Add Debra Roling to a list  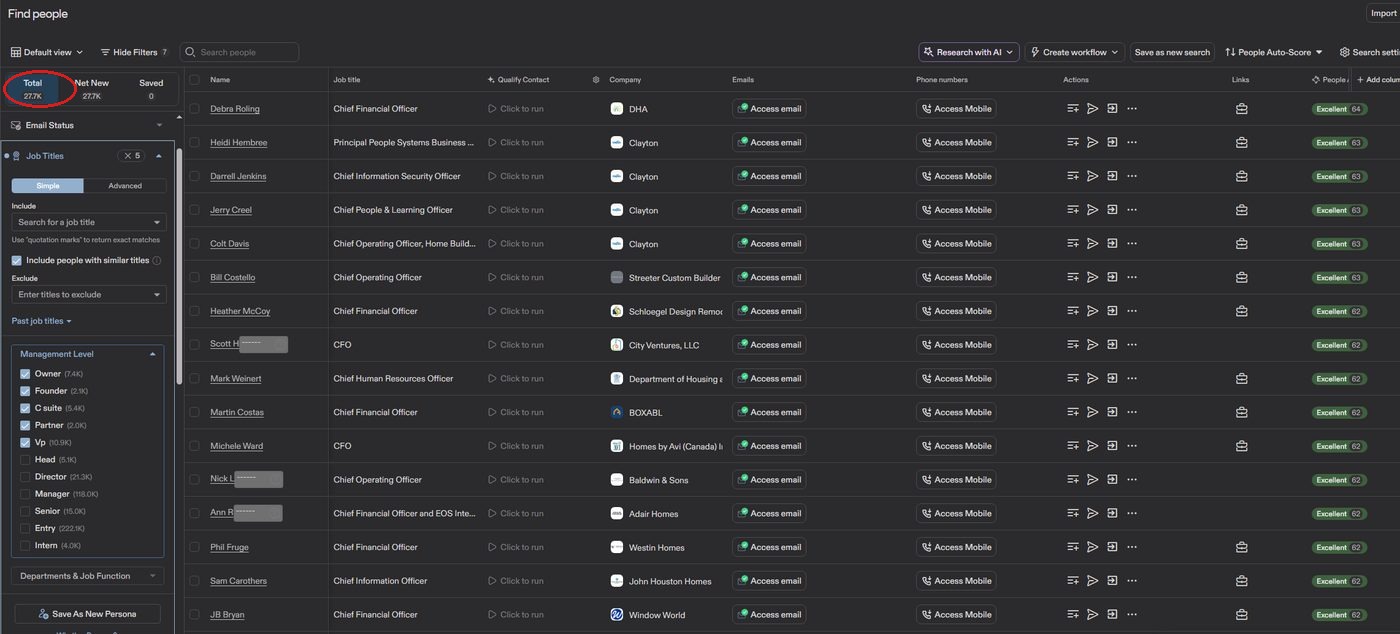click(1073, 109)
